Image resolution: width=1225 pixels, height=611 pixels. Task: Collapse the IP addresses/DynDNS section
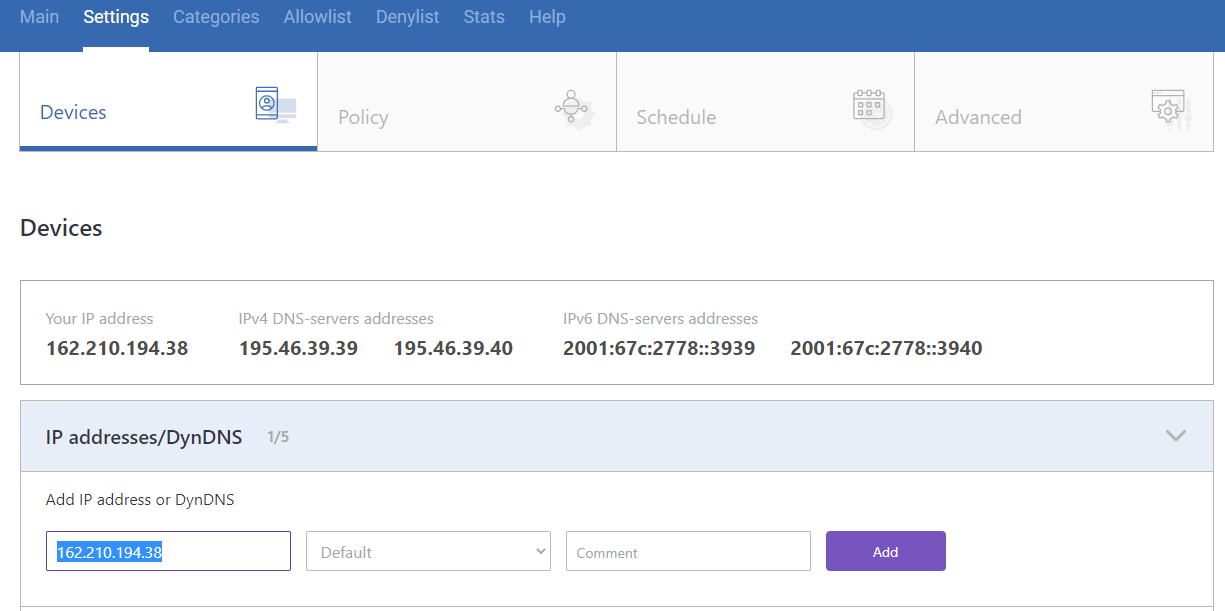(x=1176, y=436)
